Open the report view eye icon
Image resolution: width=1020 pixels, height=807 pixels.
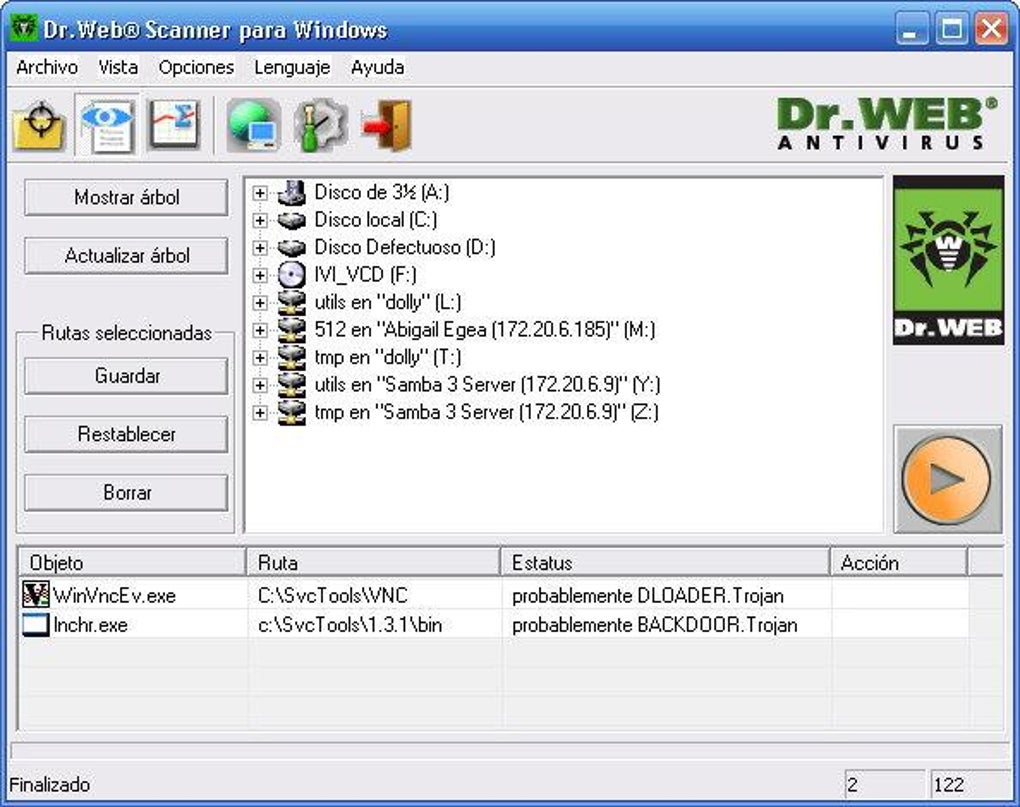pyautogui.click(x=107, y=124)
